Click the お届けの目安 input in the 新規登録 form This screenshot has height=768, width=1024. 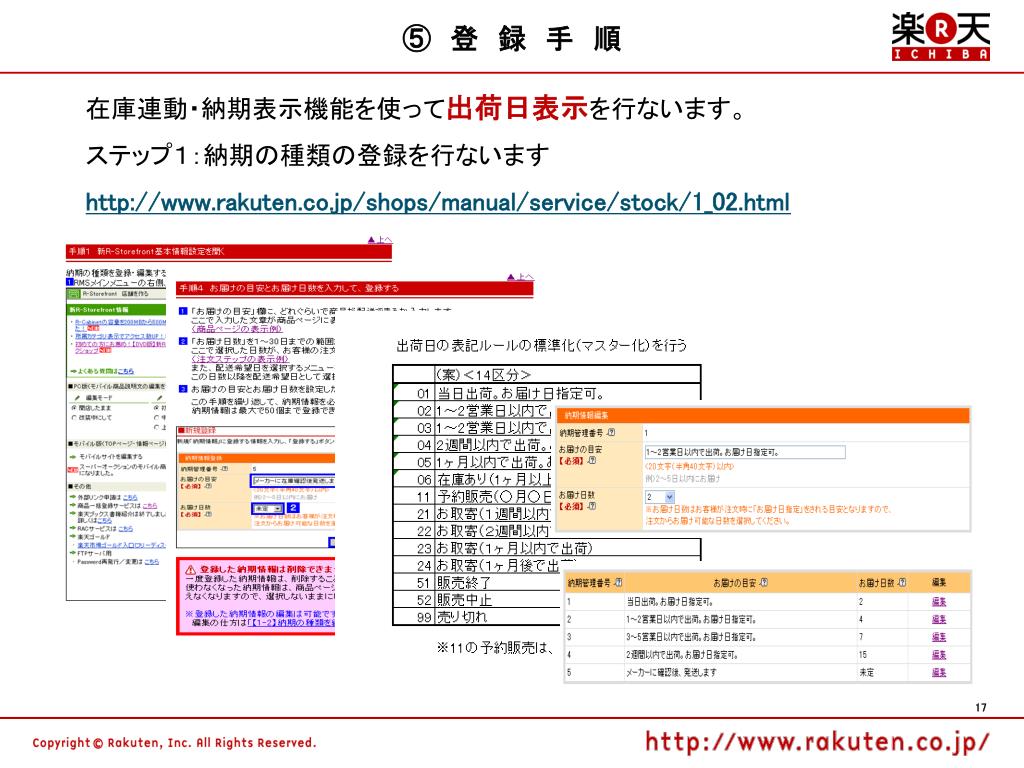coord(293,481)
